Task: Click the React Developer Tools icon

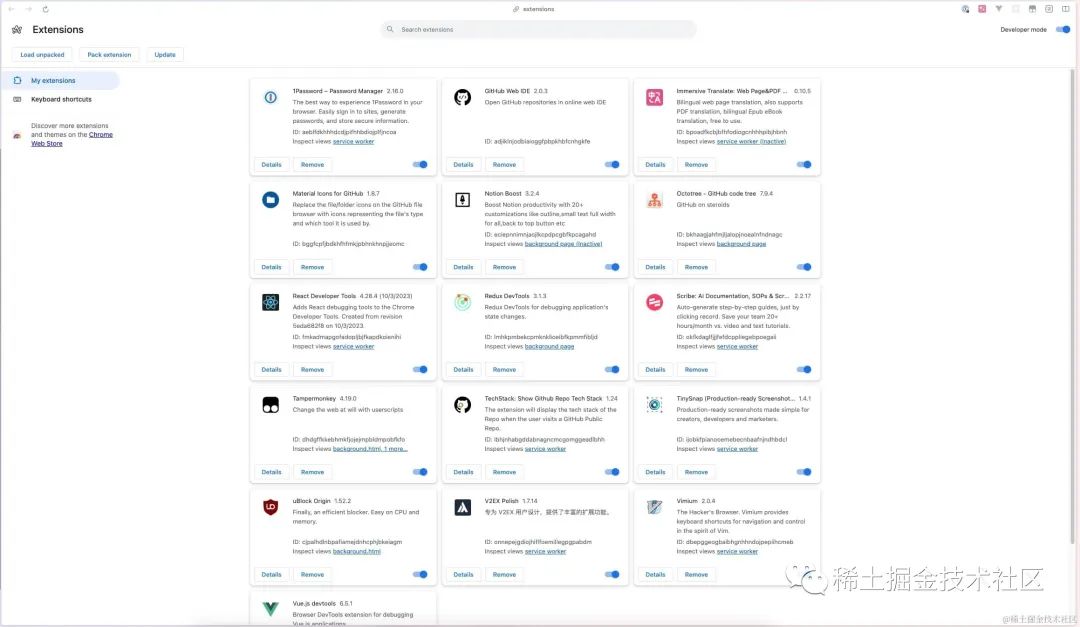Action: point(270,302)
